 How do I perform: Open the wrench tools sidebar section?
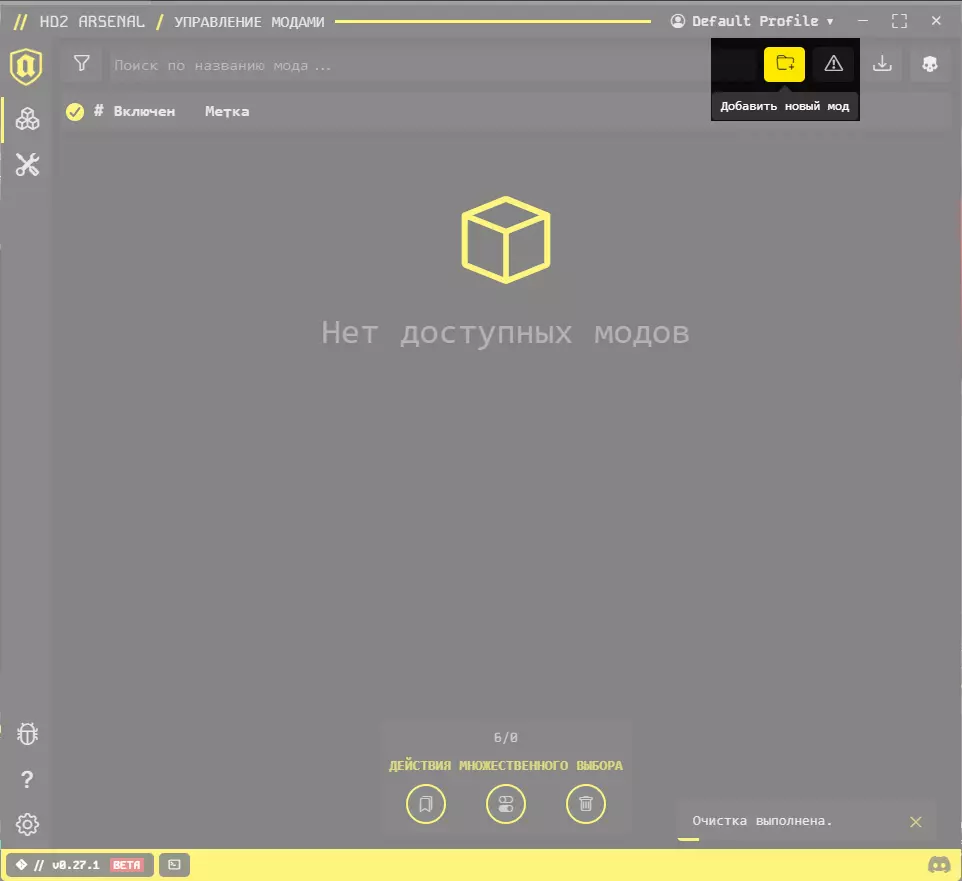click(28, 164)
